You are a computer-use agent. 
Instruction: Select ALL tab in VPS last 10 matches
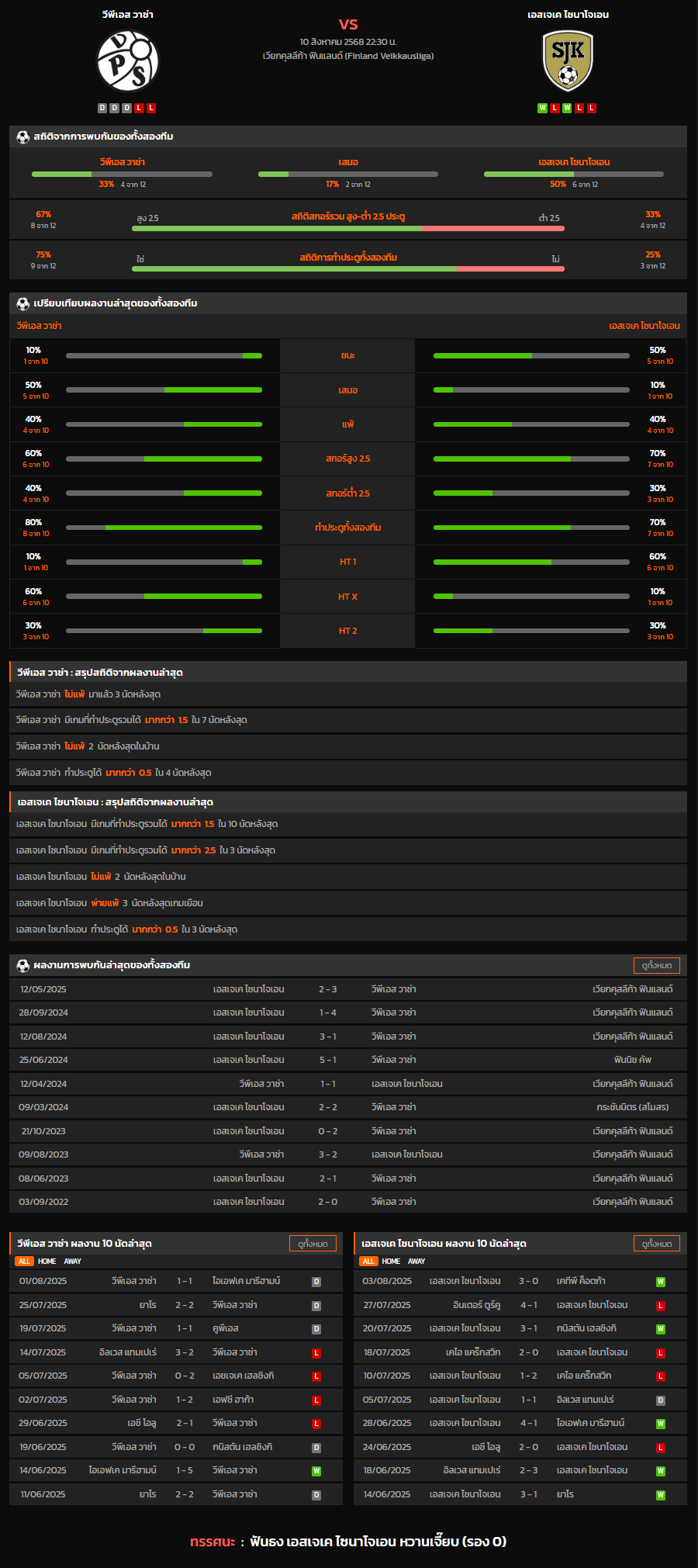24,1262
